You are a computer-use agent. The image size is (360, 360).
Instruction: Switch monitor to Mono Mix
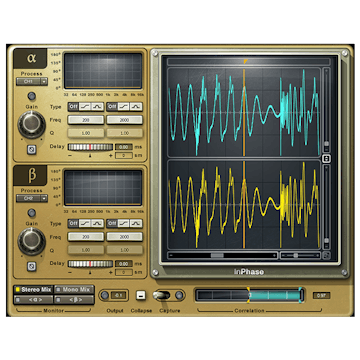click(x=74, y=289)
